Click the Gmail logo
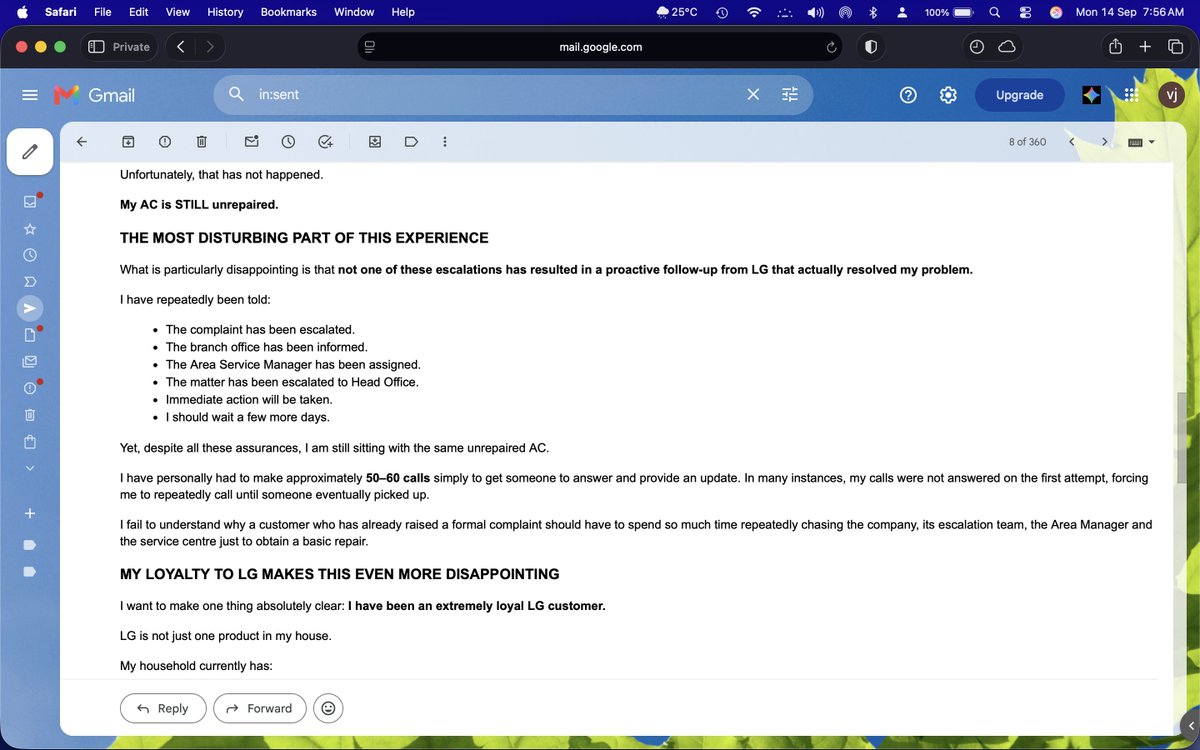This screenshot has width=1200, height=750. [x=95, y=95]
